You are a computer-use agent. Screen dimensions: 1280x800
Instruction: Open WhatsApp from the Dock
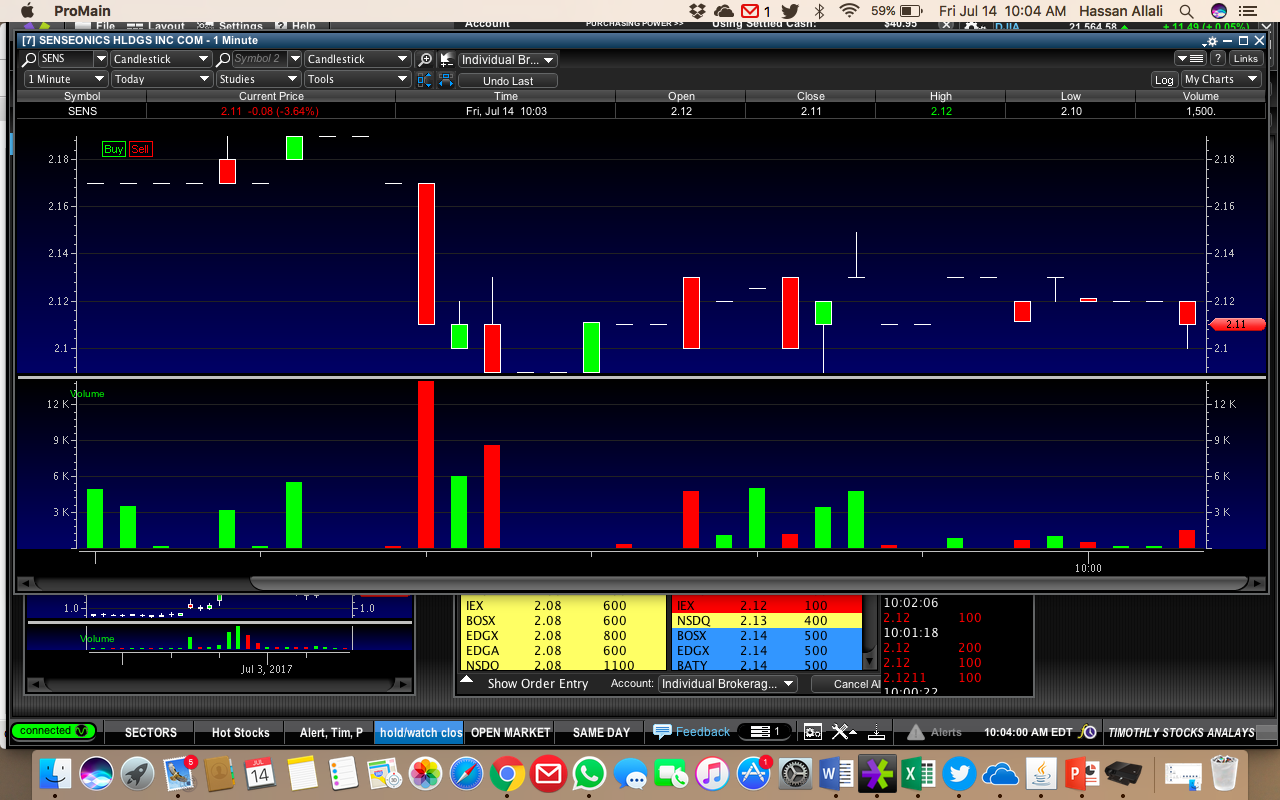click(589, 774)
